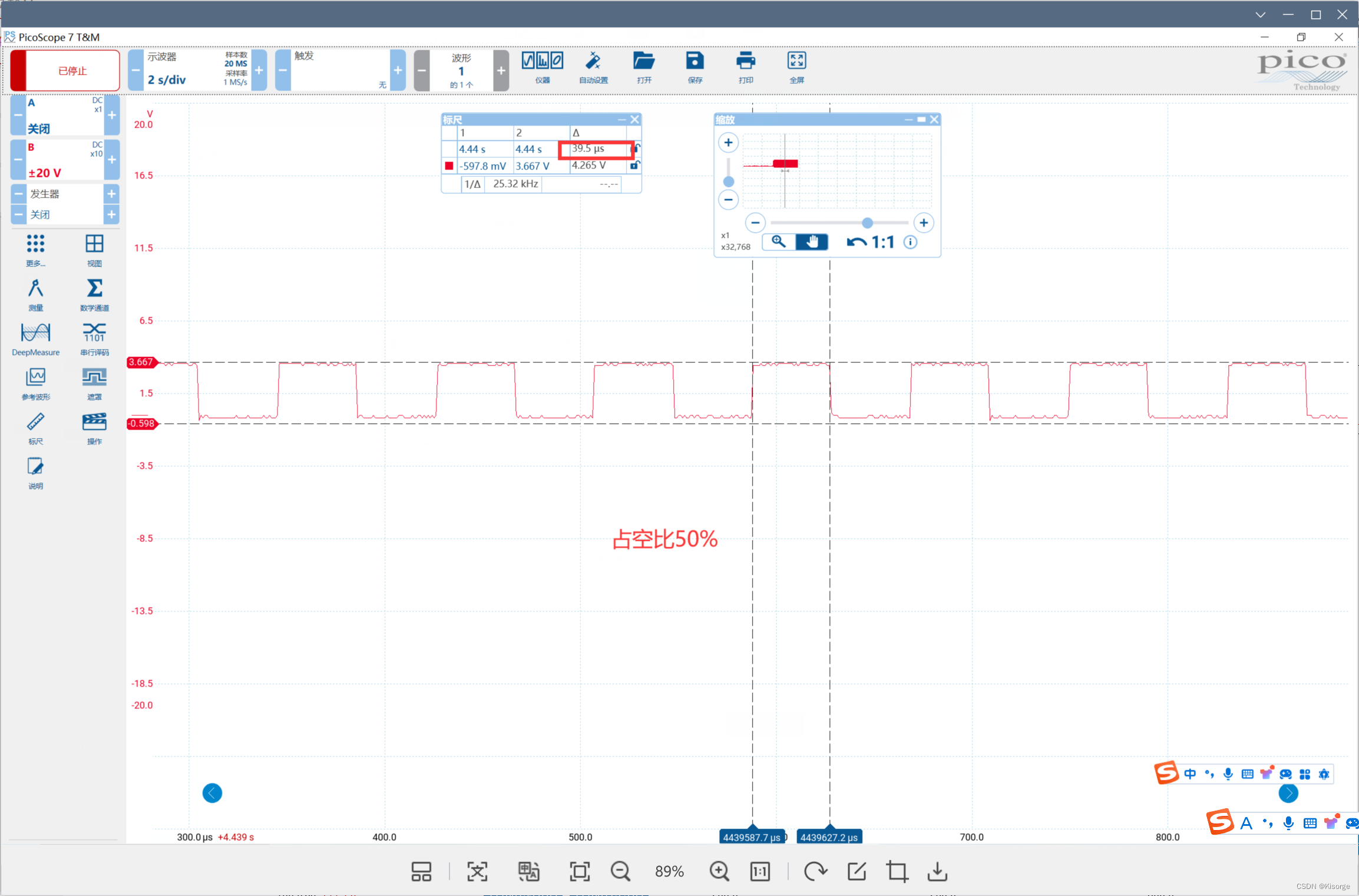Open the Notes tool
Screen dimensions: 1359x896
click(x=35, y=473)
